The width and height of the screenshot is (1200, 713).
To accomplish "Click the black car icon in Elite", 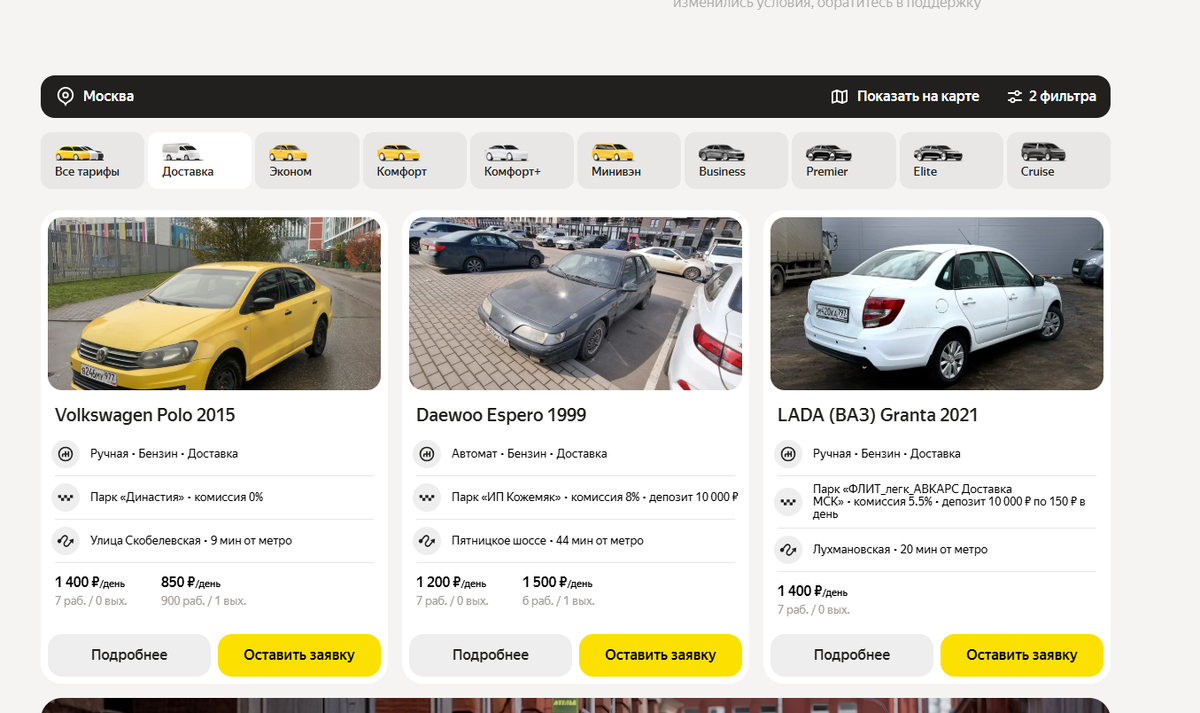I will click(937, 153).
